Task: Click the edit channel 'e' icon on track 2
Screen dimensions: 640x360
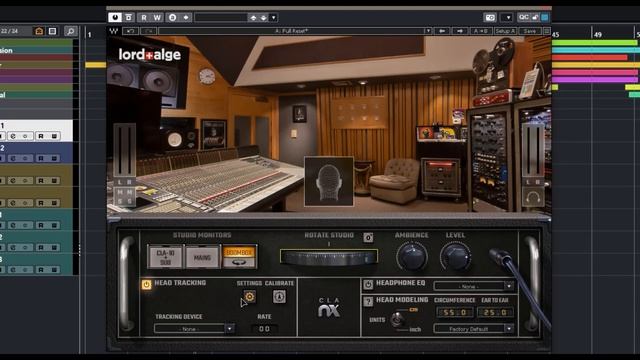Action: pos(13,158)
